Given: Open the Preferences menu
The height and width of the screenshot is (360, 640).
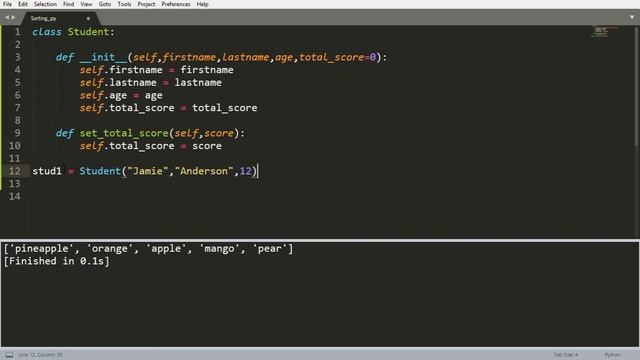Looking at the screenshot, I should click(x=176, y=4).
